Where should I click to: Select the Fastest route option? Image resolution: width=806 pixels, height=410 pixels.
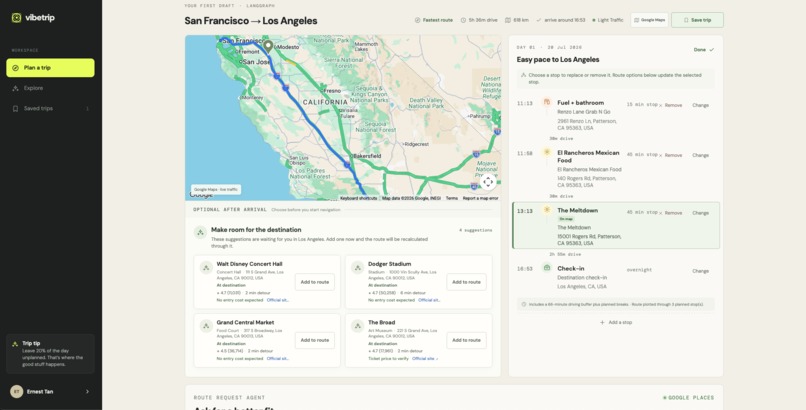click(434, 20)
